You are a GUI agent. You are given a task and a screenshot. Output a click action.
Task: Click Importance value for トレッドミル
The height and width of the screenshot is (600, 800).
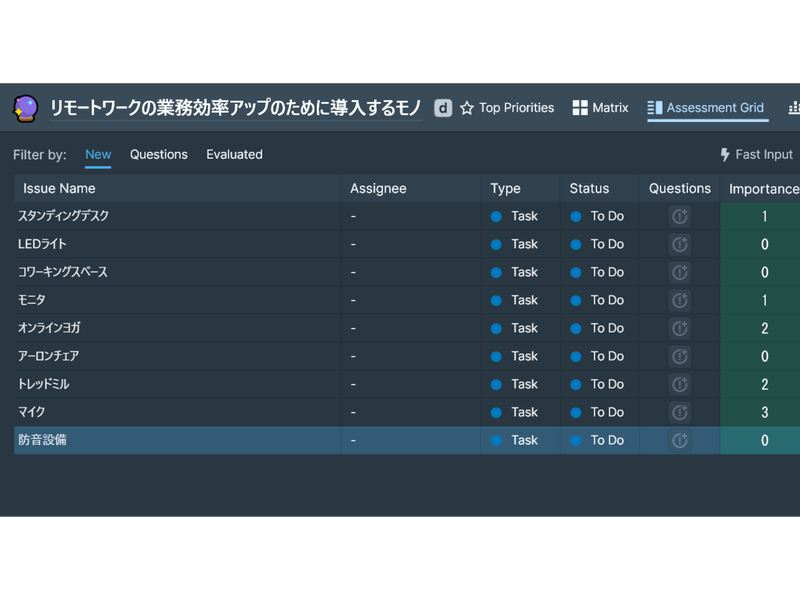(764, 384)
